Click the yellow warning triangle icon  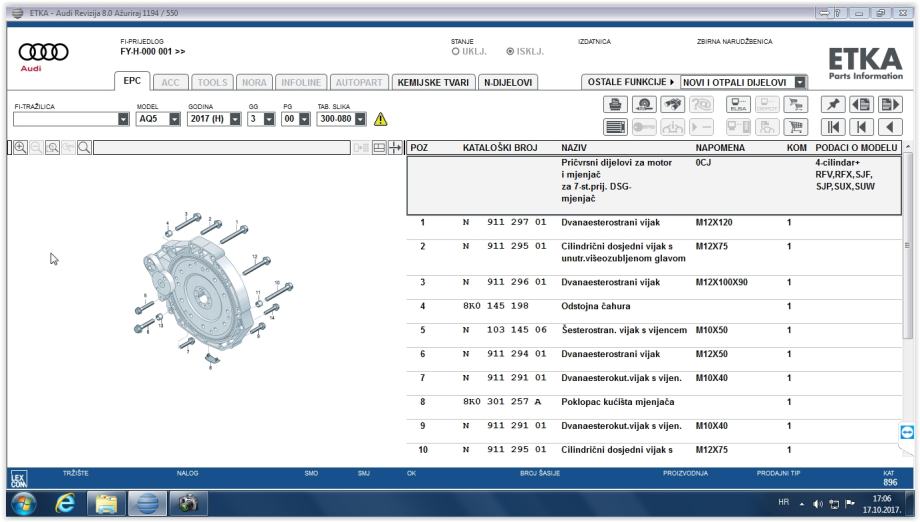click(x=380, y=119)
